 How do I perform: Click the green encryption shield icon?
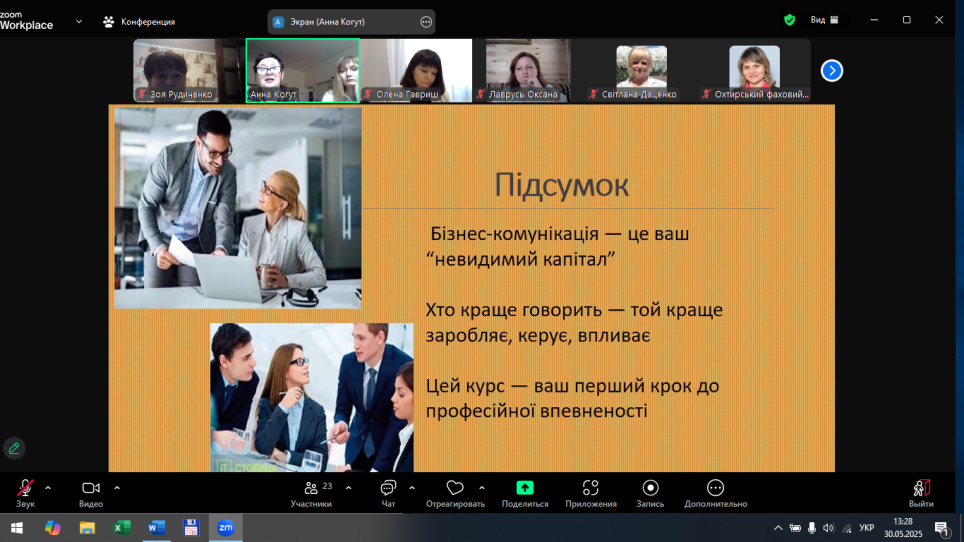(789, 20)
